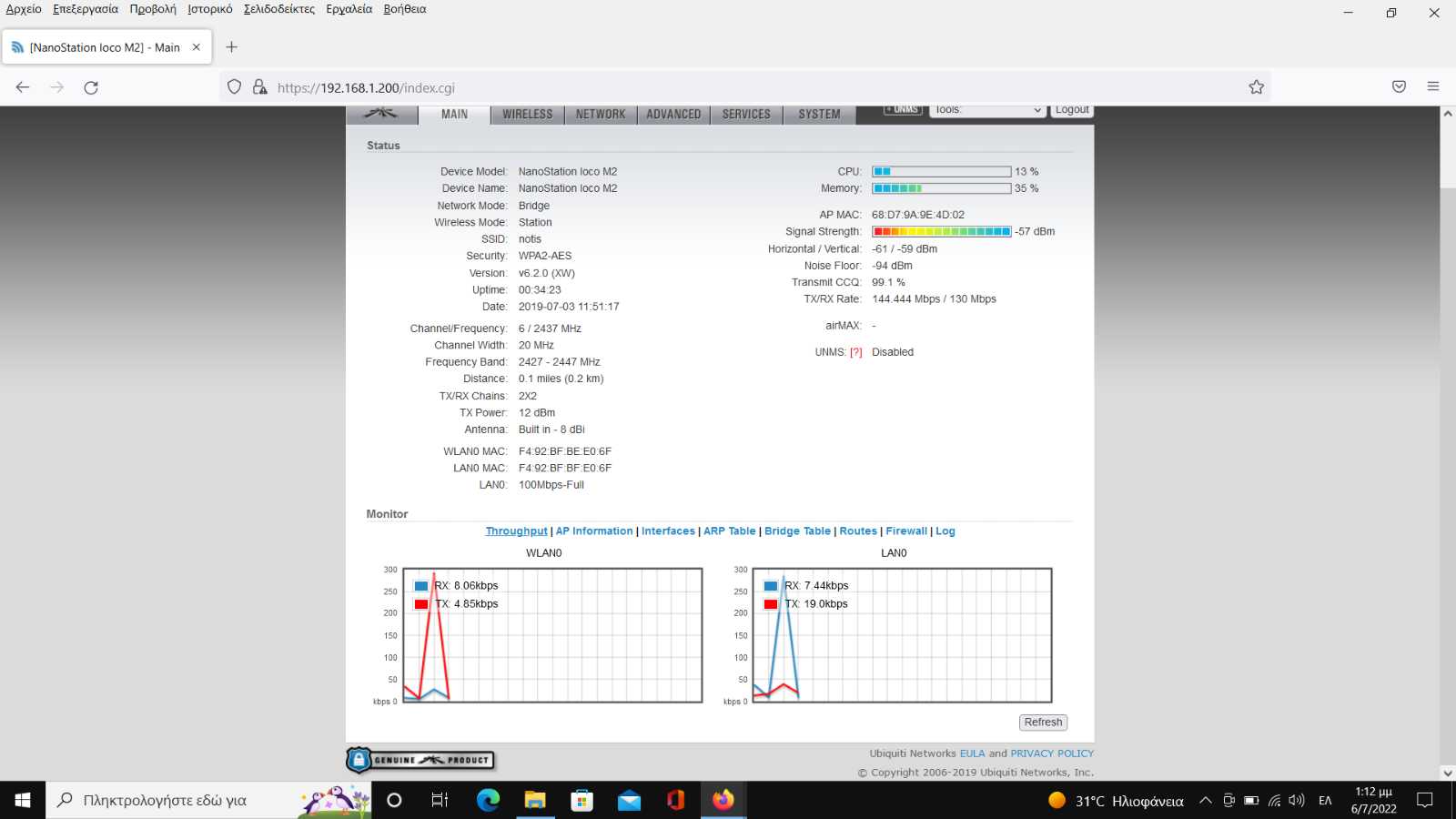Open the PRIVACY POLICY link

(1052, 753)
